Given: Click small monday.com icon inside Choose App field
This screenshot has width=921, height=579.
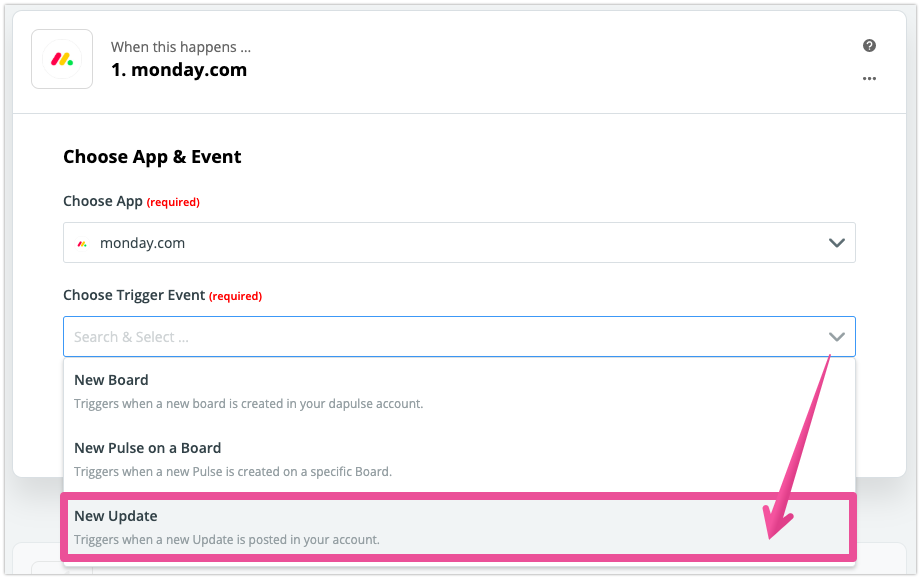Looking at the screenshot, I should coord(82,243).
